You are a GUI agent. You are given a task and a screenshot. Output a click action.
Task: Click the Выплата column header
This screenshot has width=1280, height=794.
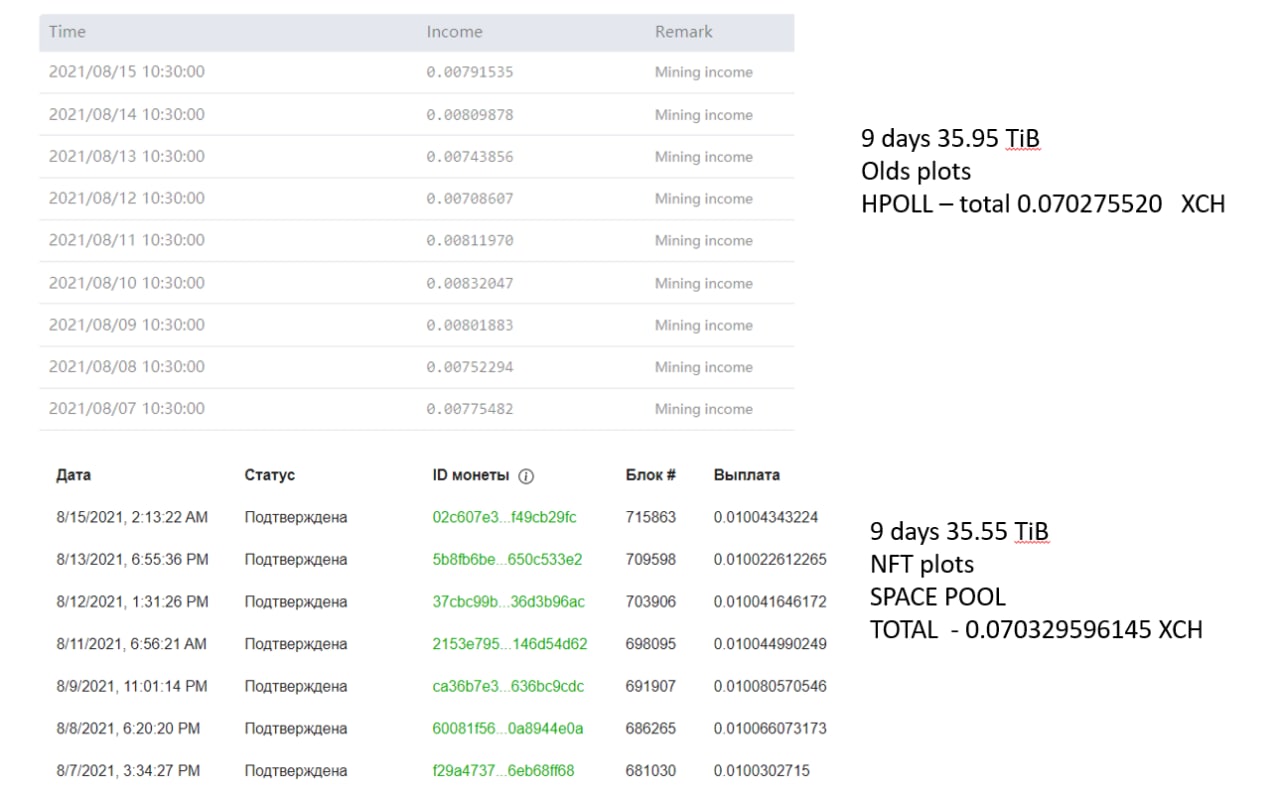(x=747, y=475)
